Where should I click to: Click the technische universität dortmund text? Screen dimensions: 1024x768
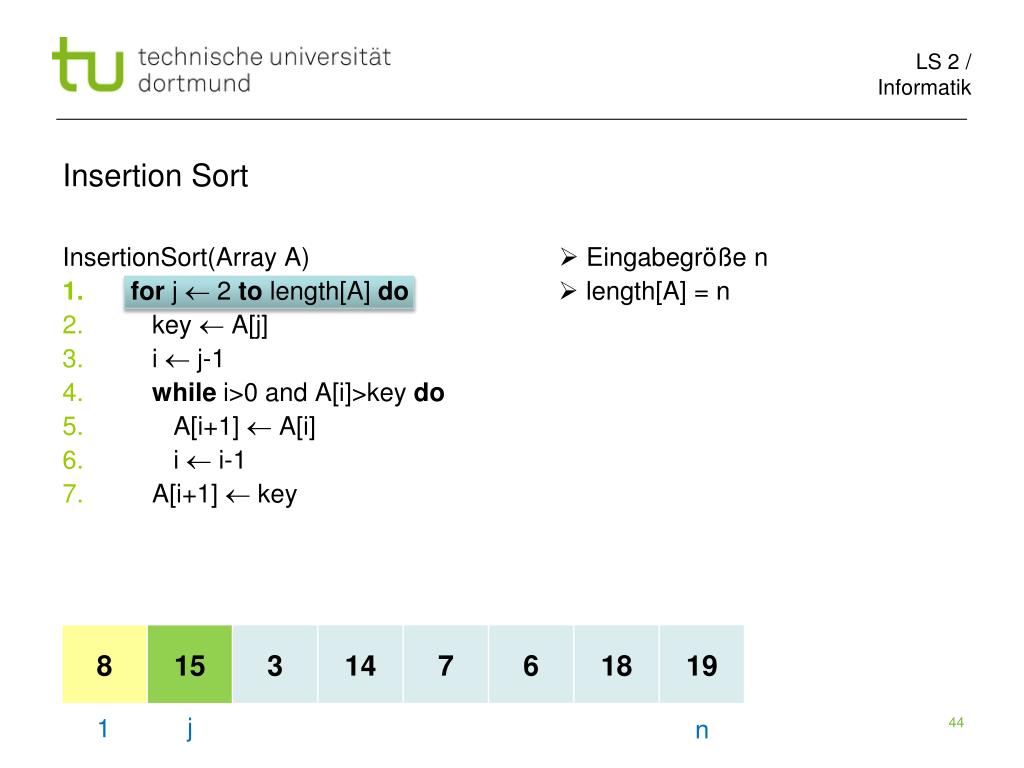click(264, 70)
